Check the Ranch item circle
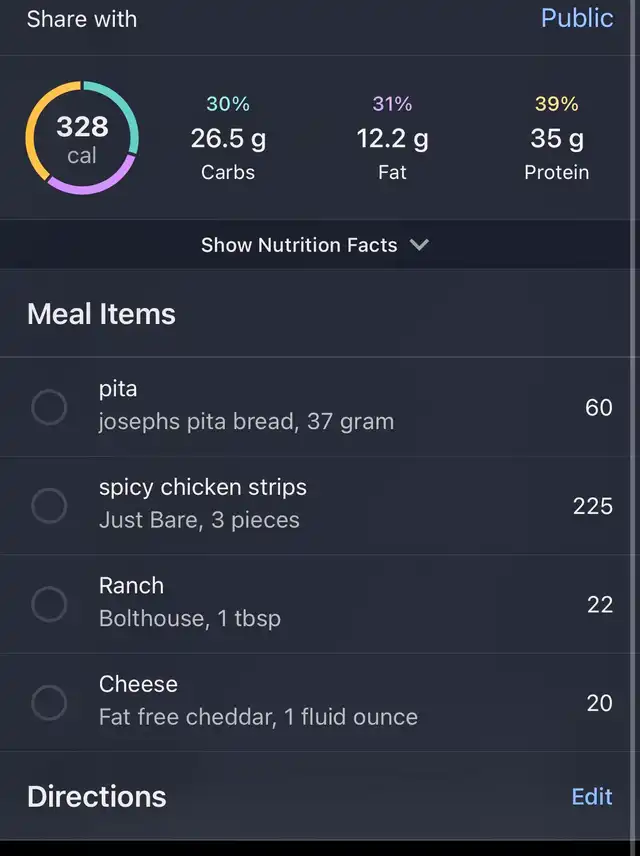The height and width of the screenshot is (856, 640). [49, 604]
